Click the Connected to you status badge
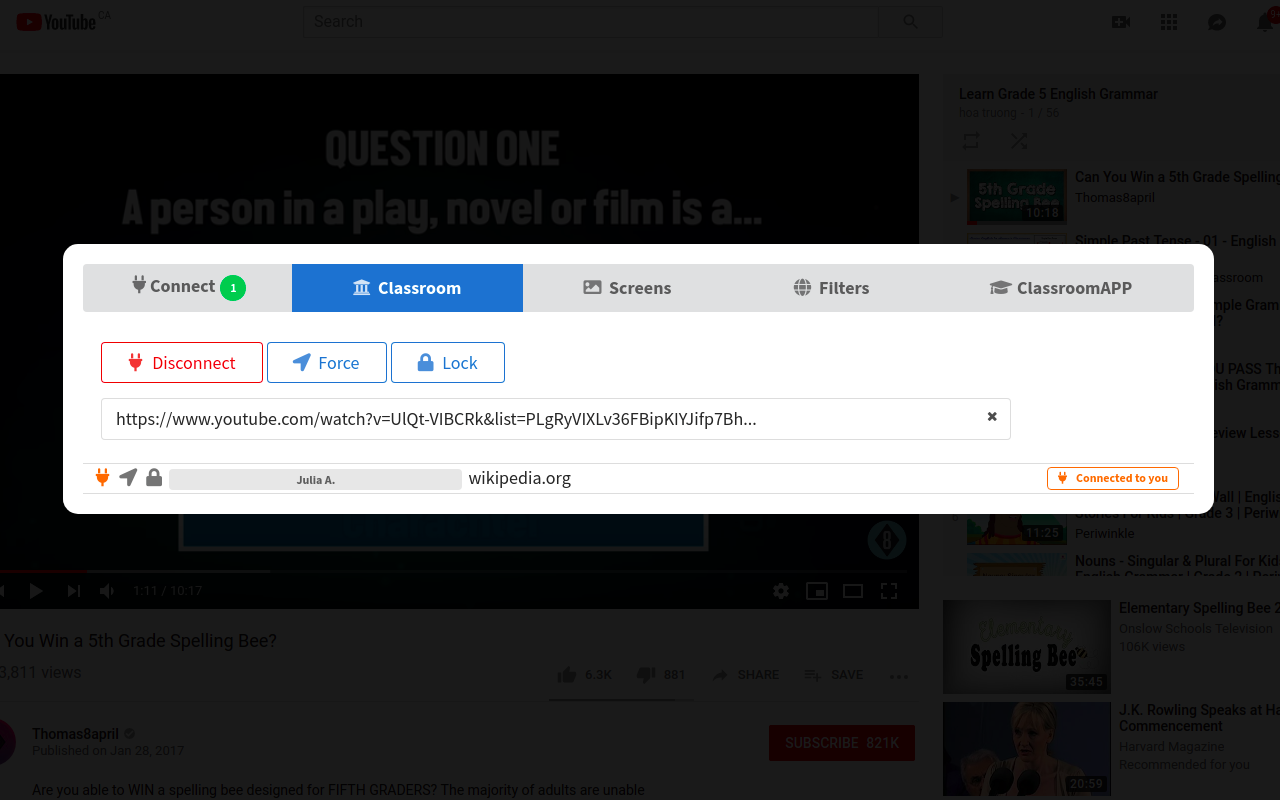Screen dimensions: 1280x800 tap(1113, 478)
